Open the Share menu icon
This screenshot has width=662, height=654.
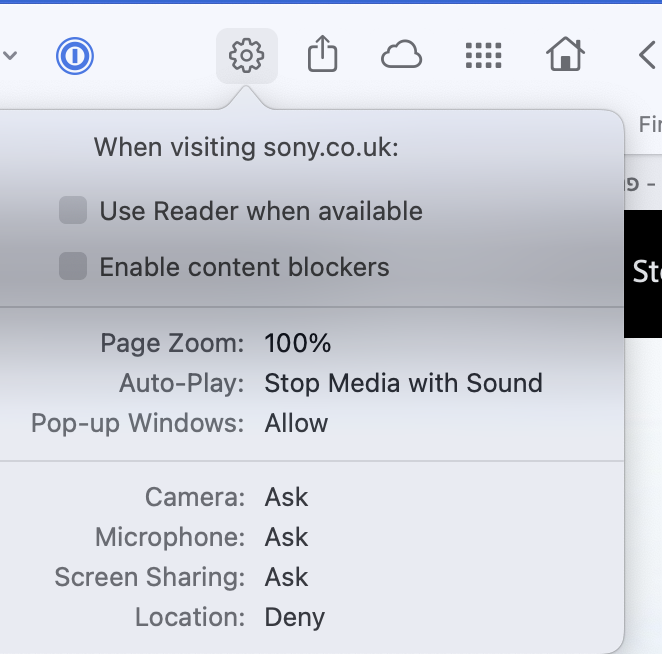(x=322, y=56)
